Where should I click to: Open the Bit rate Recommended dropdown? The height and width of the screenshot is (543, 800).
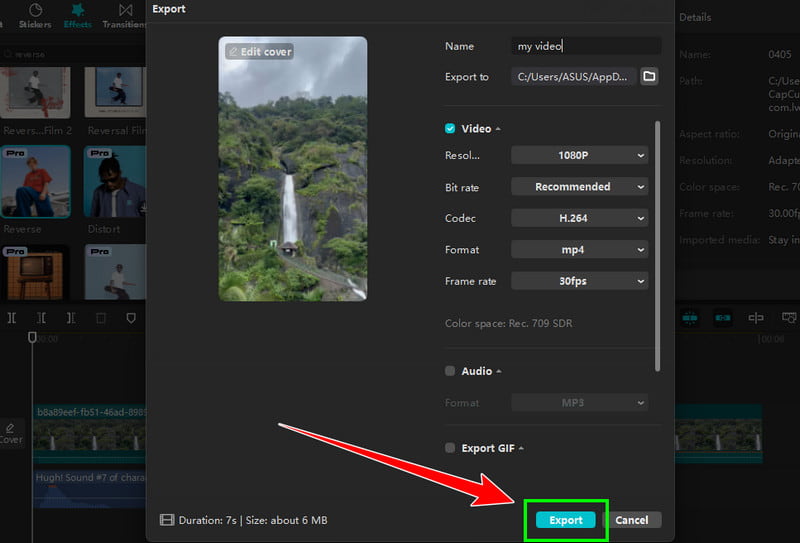[579, 187]
